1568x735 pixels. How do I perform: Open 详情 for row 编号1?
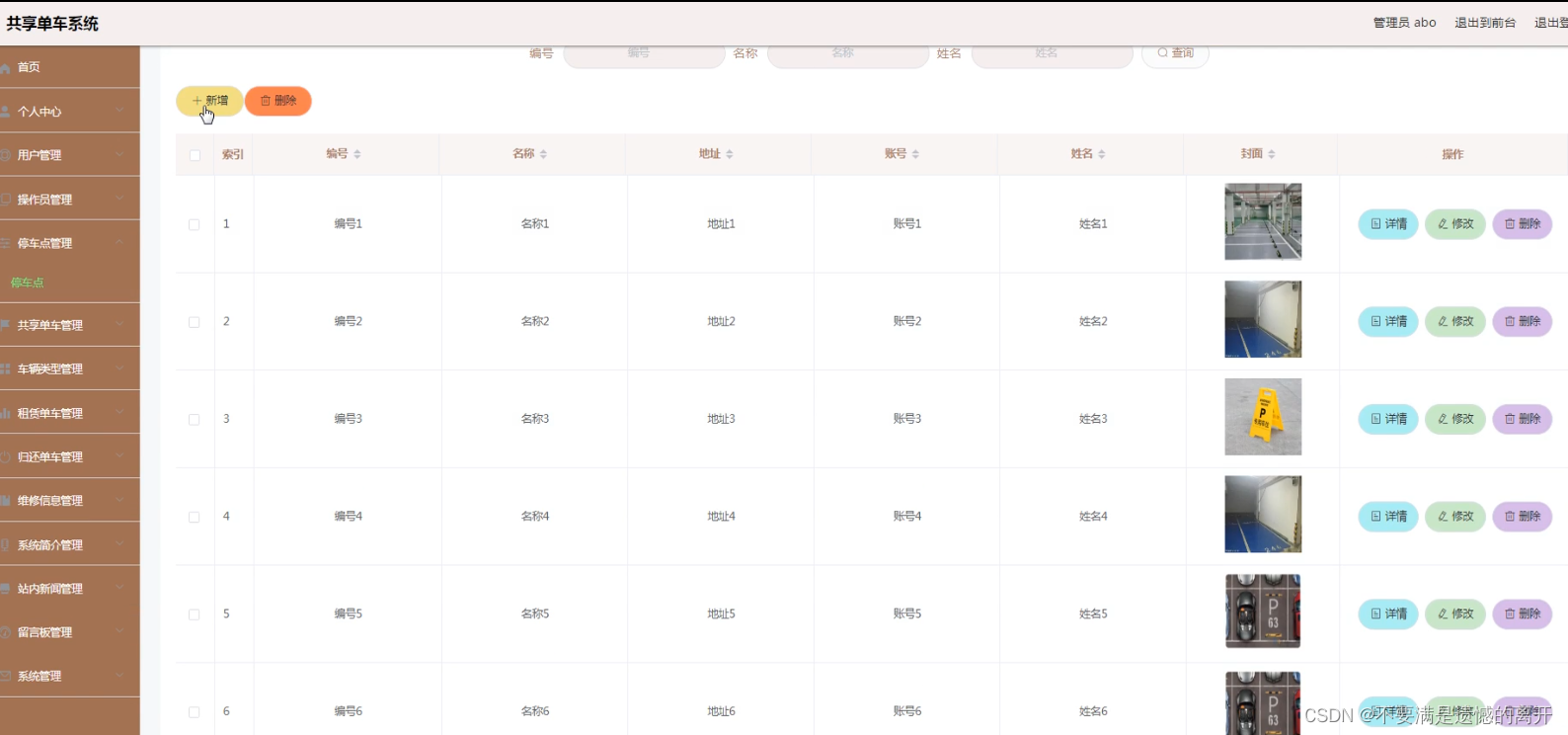[1388, 224]
